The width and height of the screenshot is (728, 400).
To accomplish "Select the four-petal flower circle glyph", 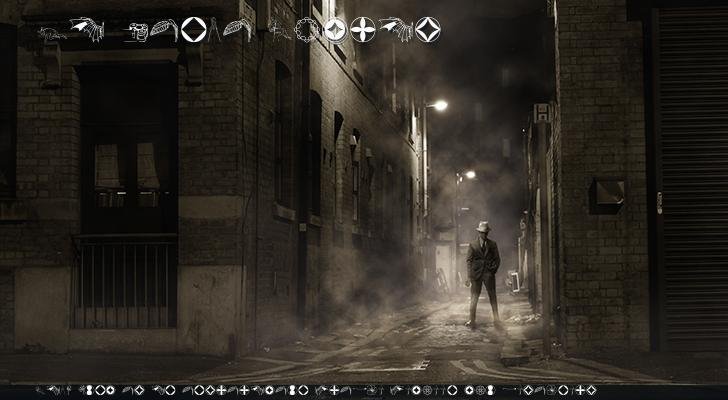I will tap(363, 30).
